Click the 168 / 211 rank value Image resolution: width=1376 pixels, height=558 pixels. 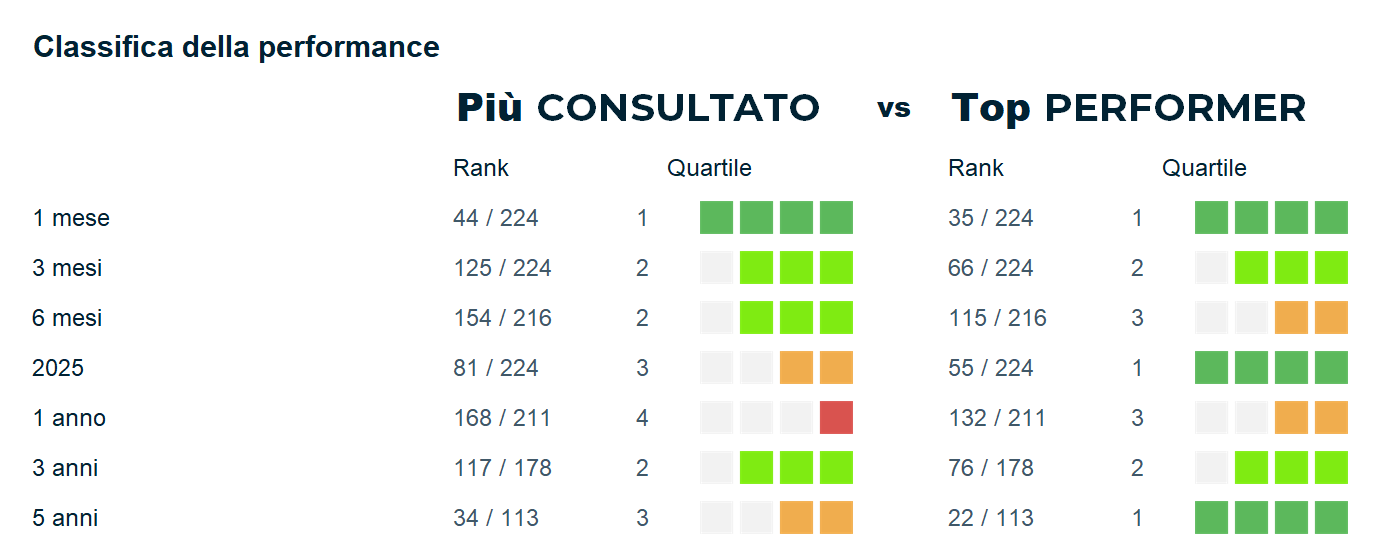tap(502, 418)
